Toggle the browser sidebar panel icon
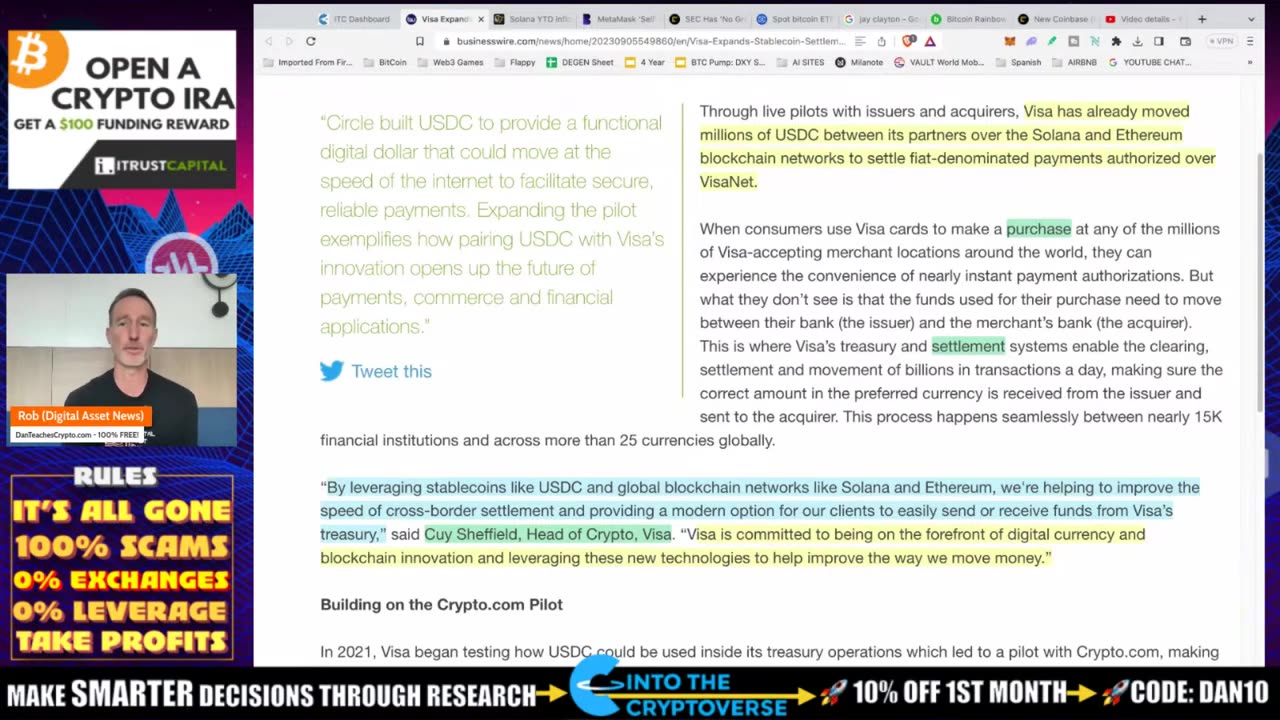 [1159, 41]
